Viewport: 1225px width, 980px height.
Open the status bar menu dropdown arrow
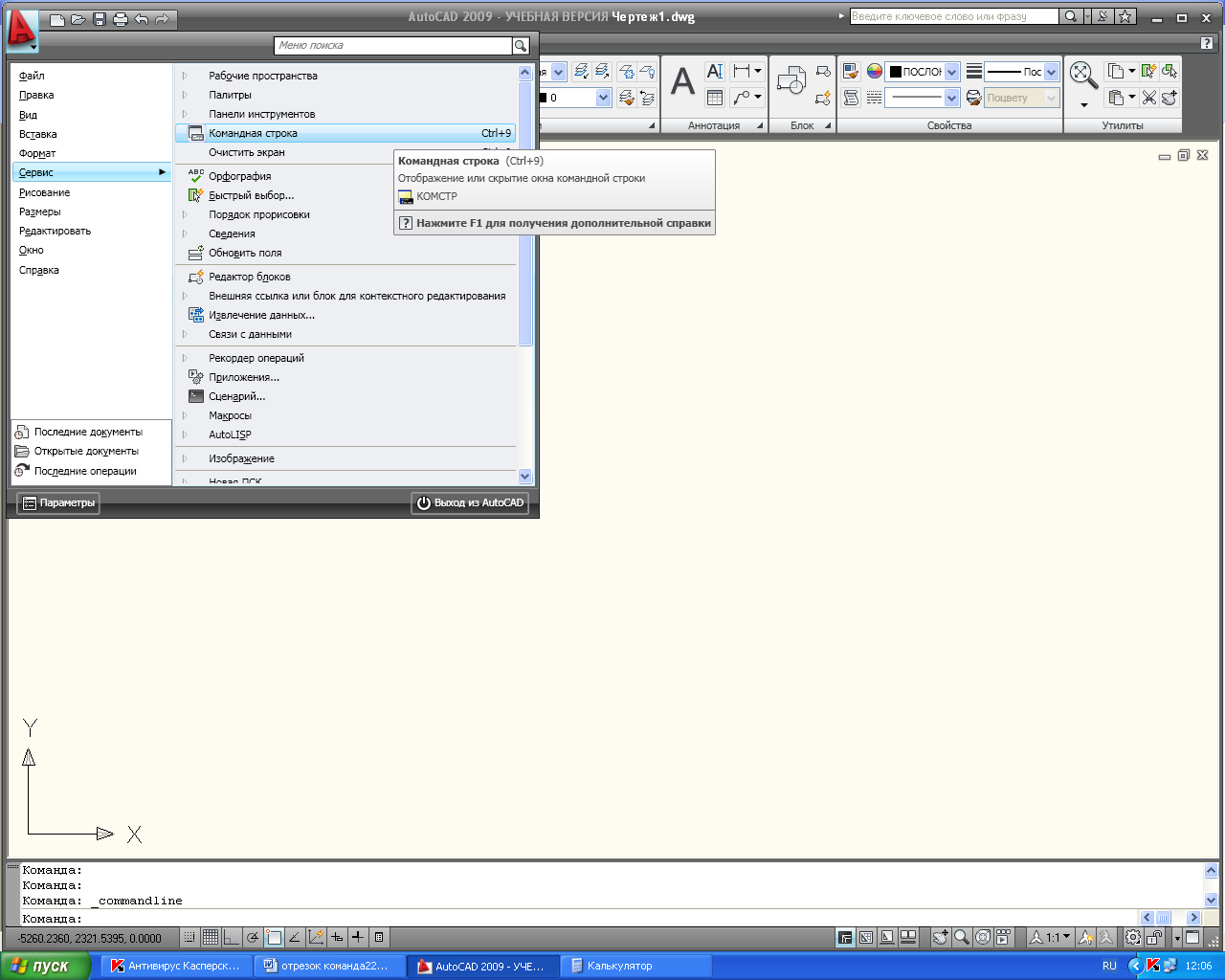pos(1177,939)
